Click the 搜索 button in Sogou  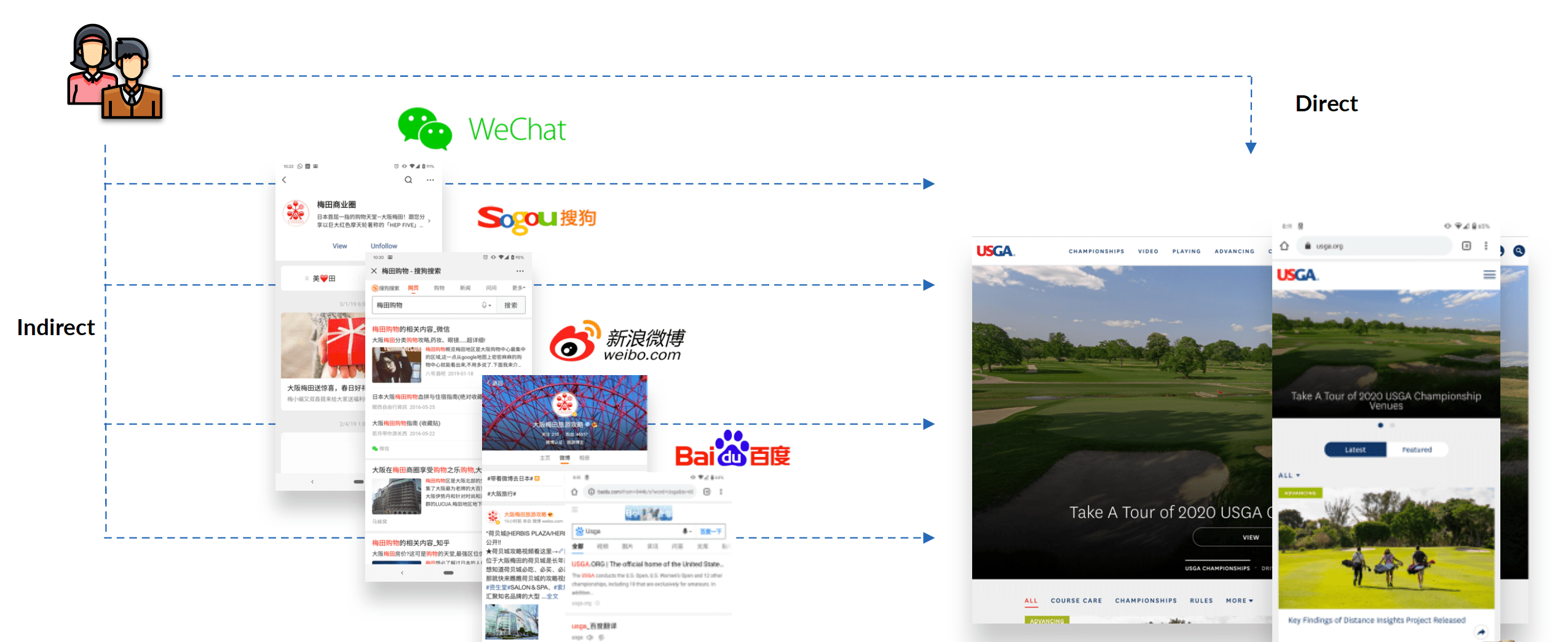tap(511, 305)
